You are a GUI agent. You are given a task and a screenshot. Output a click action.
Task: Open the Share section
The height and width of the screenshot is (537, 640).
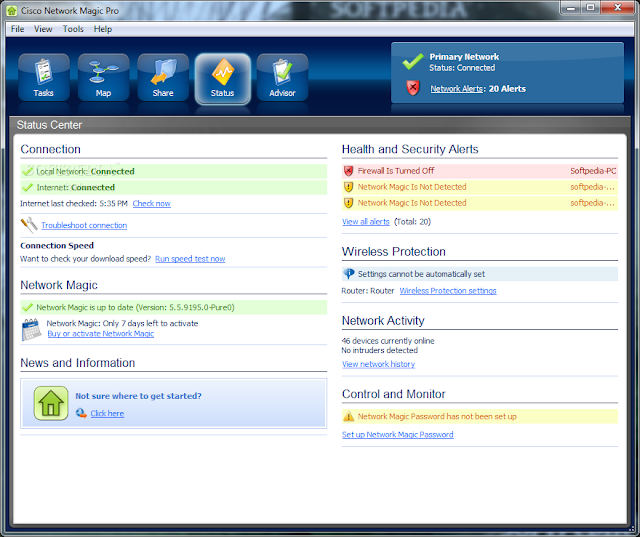(x=163, y=77)
